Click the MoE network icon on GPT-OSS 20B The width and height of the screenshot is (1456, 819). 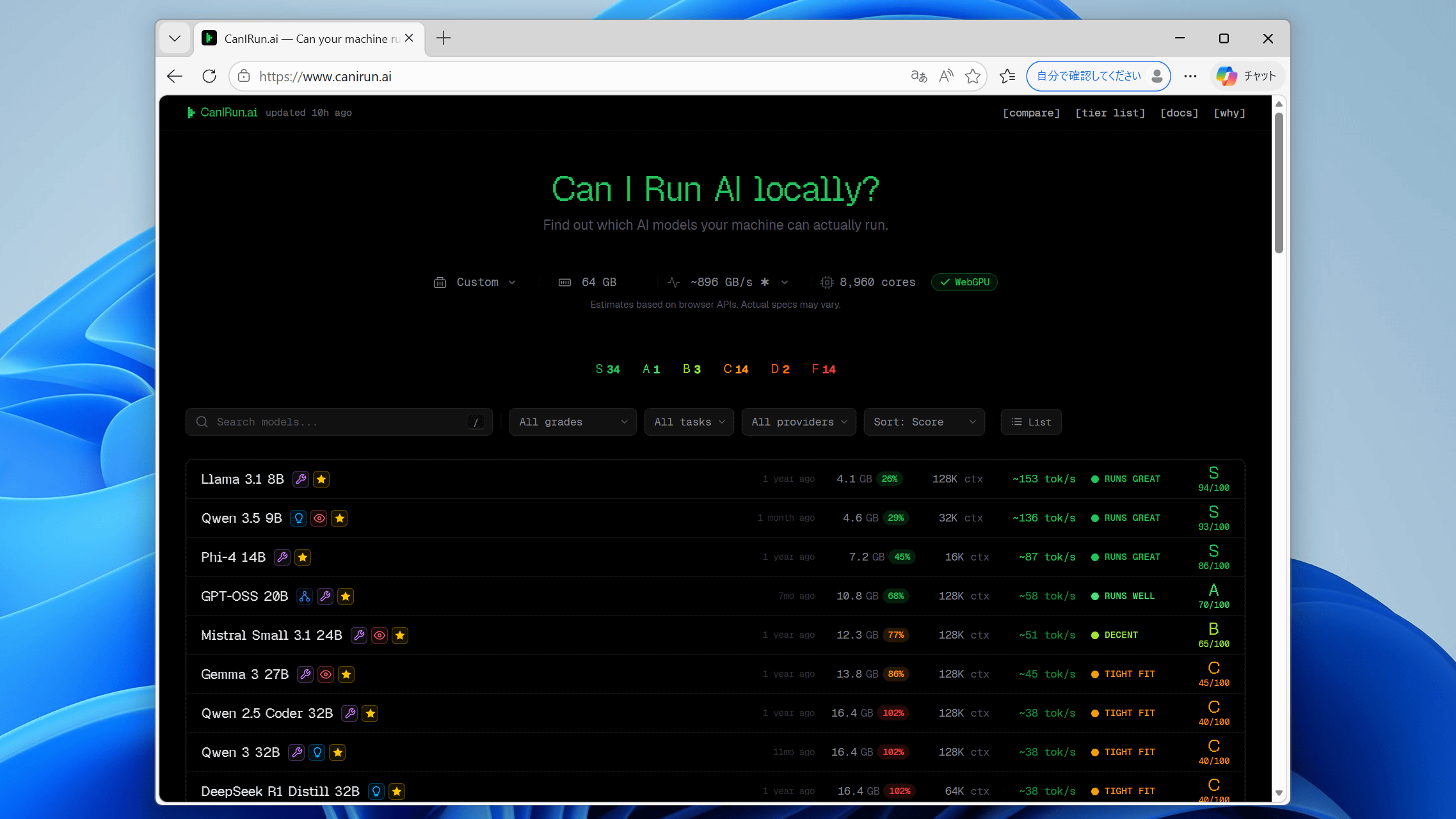pos(305,596)
